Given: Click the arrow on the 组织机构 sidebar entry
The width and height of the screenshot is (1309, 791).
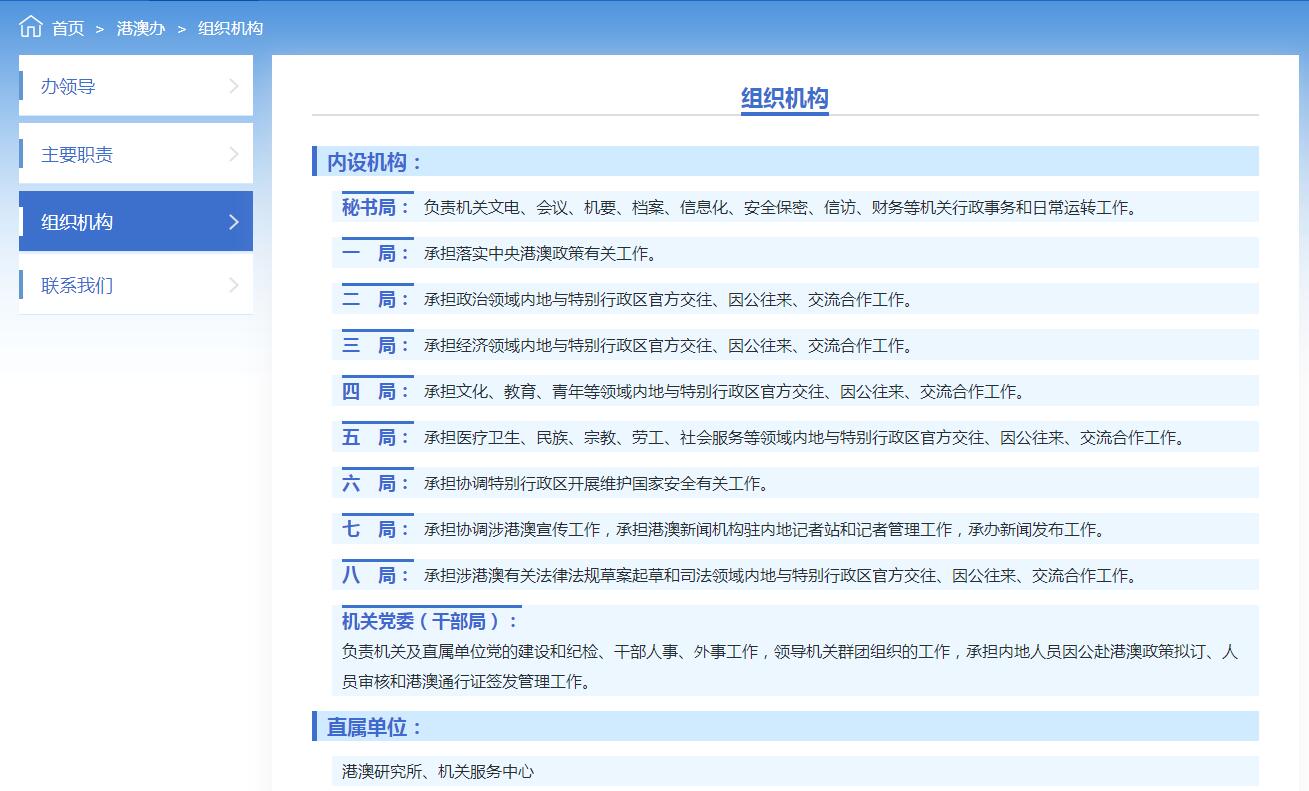Looking at the screenshot, I should click(233, 221).
